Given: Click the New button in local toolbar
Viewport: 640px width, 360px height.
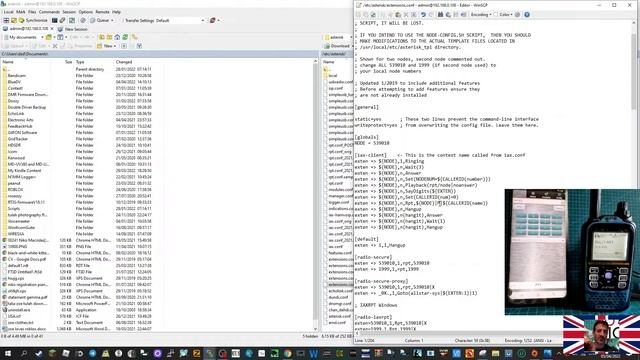Looking at the screenshot, I should tap(104, 46).
